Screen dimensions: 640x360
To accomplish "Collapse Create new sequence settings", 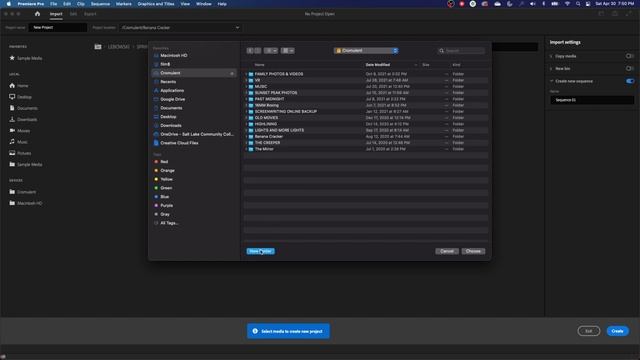I will point(551,81).
